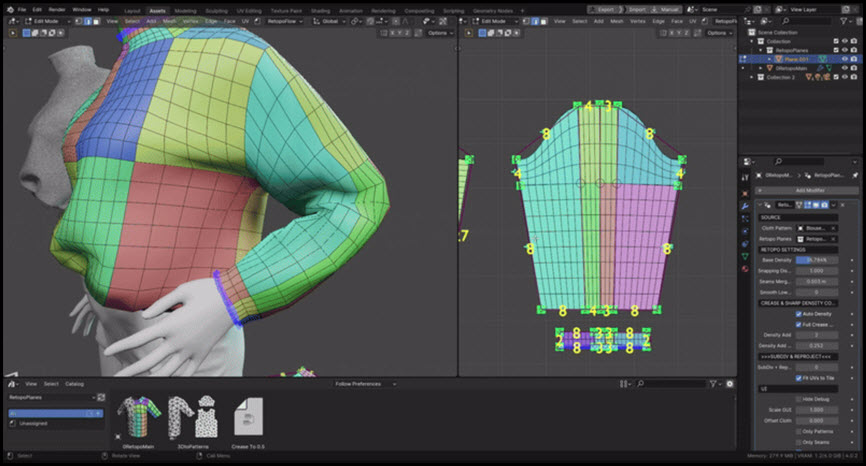The image size is (866, 466).
Task: Add a new view layer icon
Action: click(x=846, y=9)
